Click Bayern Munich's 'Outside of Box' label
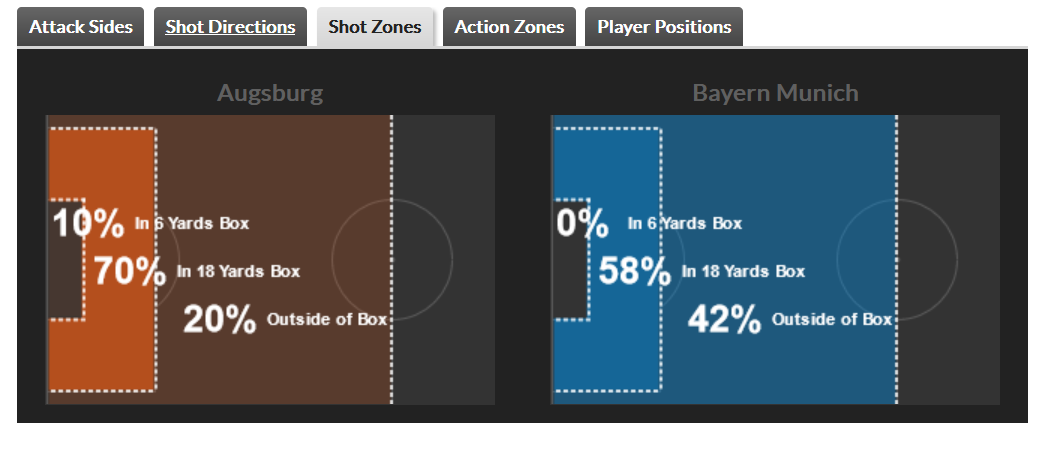The height and width of the screenshot is (459, 1047). pyautogui.click(x=831, y=320)
